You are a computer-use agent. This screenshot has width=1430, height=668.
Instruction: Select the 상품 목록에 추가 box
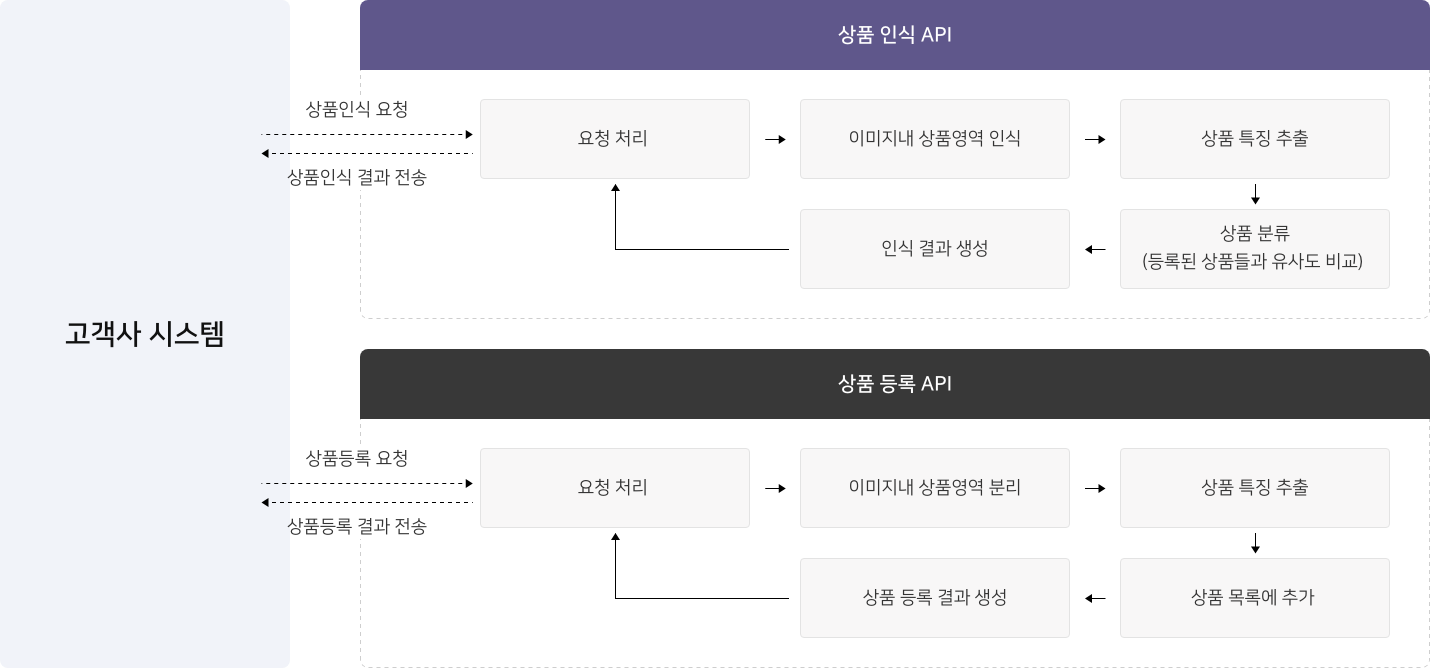[1254, 598]
